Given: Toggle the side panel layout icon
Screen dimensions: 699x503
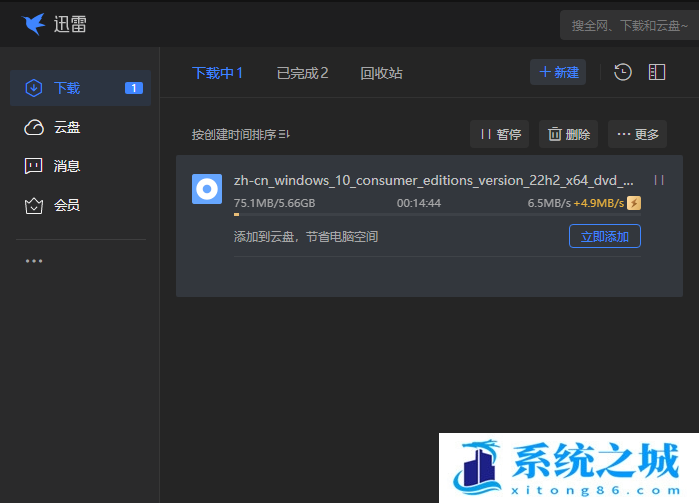Looking at the screenshot, I should (x=657, y=72).
